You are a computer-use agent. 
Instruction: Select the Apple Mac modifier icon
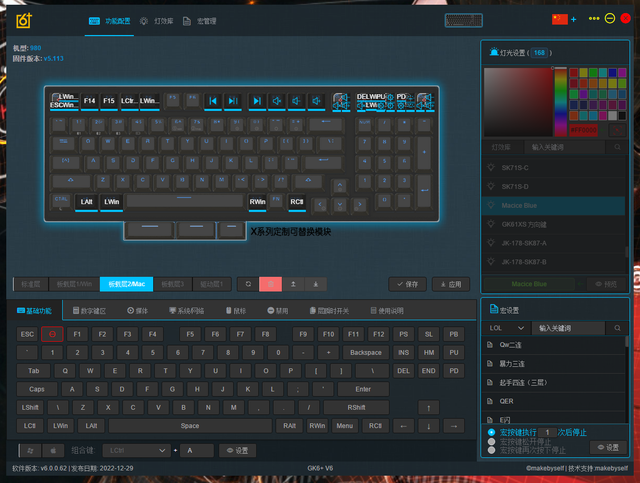point(53,450)
